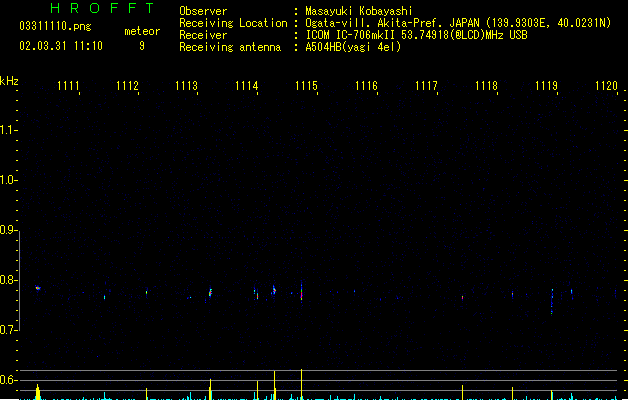The width and height of the screenshot is (629, 400).
Task: Click the 1.0 kHz frequency tick label
Action: [7, 180]
